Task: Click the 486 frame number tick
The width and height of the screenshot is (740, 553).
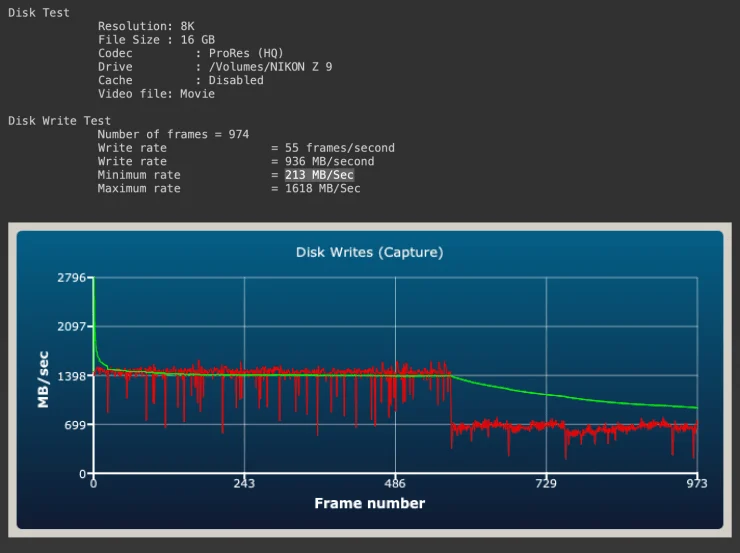Action: [x=395, y=484]
